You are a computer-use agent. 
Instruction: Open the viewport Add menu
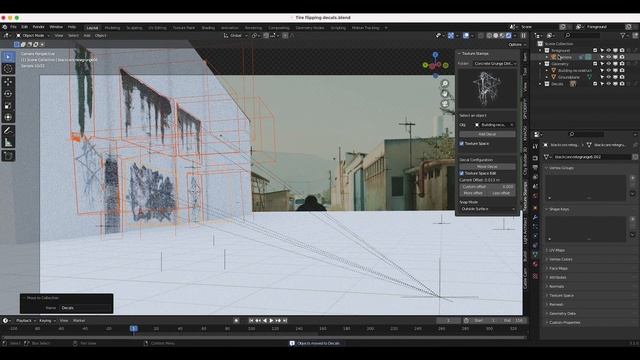click(x=87, y=36)
